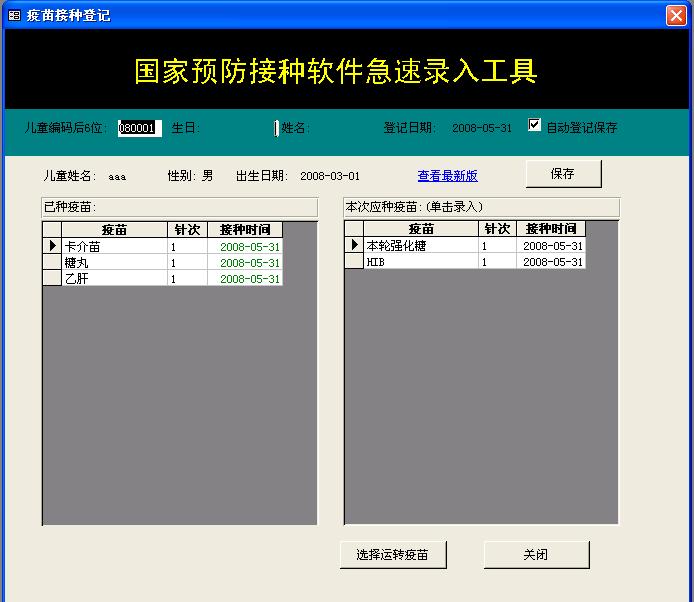Click the 选择运转疫苗 button
694x602 pixels.
tap(392, 554)
